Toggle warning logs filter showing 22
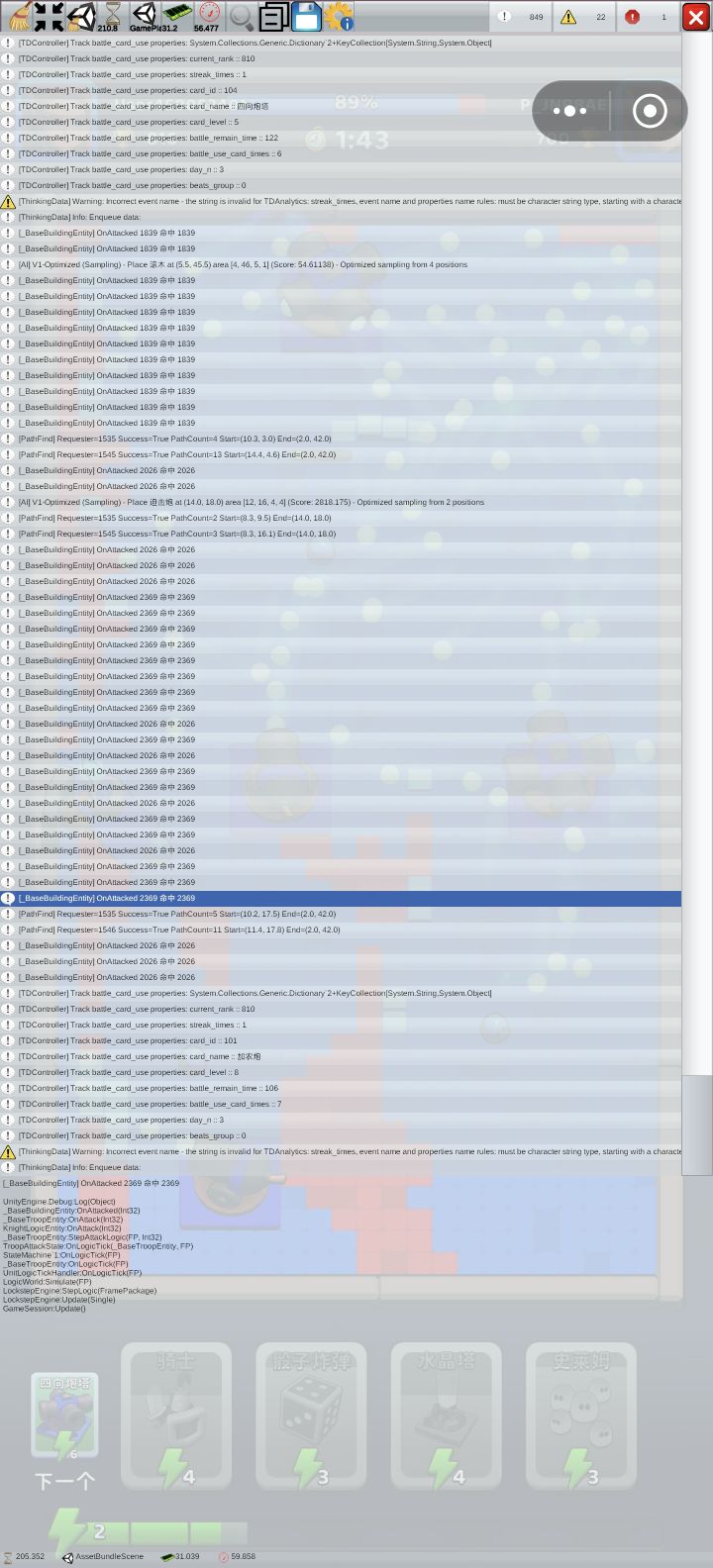Screen dimensions: 713x1568 point(584,17)
